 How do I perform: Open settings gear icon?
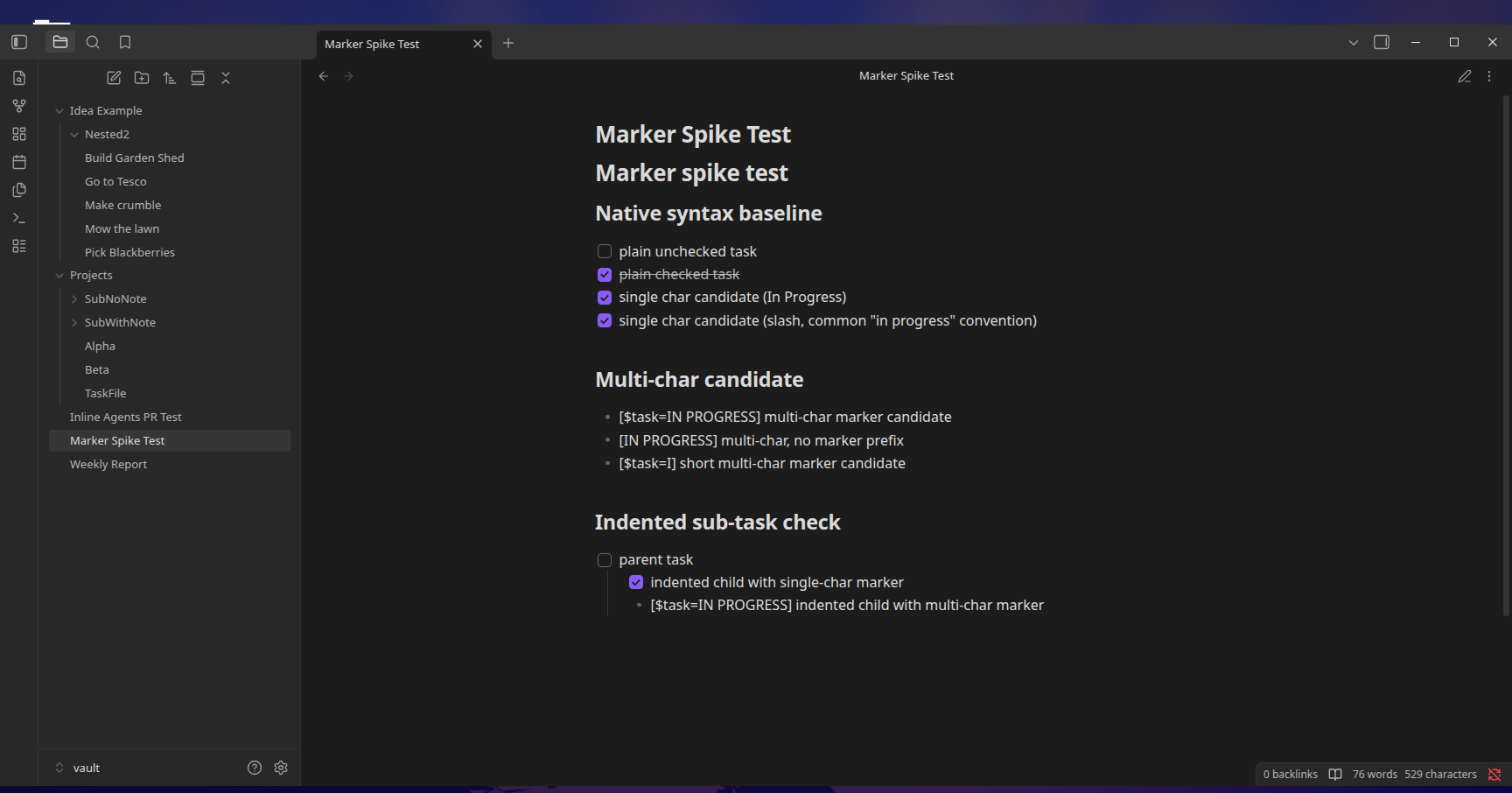pos(281,768)
